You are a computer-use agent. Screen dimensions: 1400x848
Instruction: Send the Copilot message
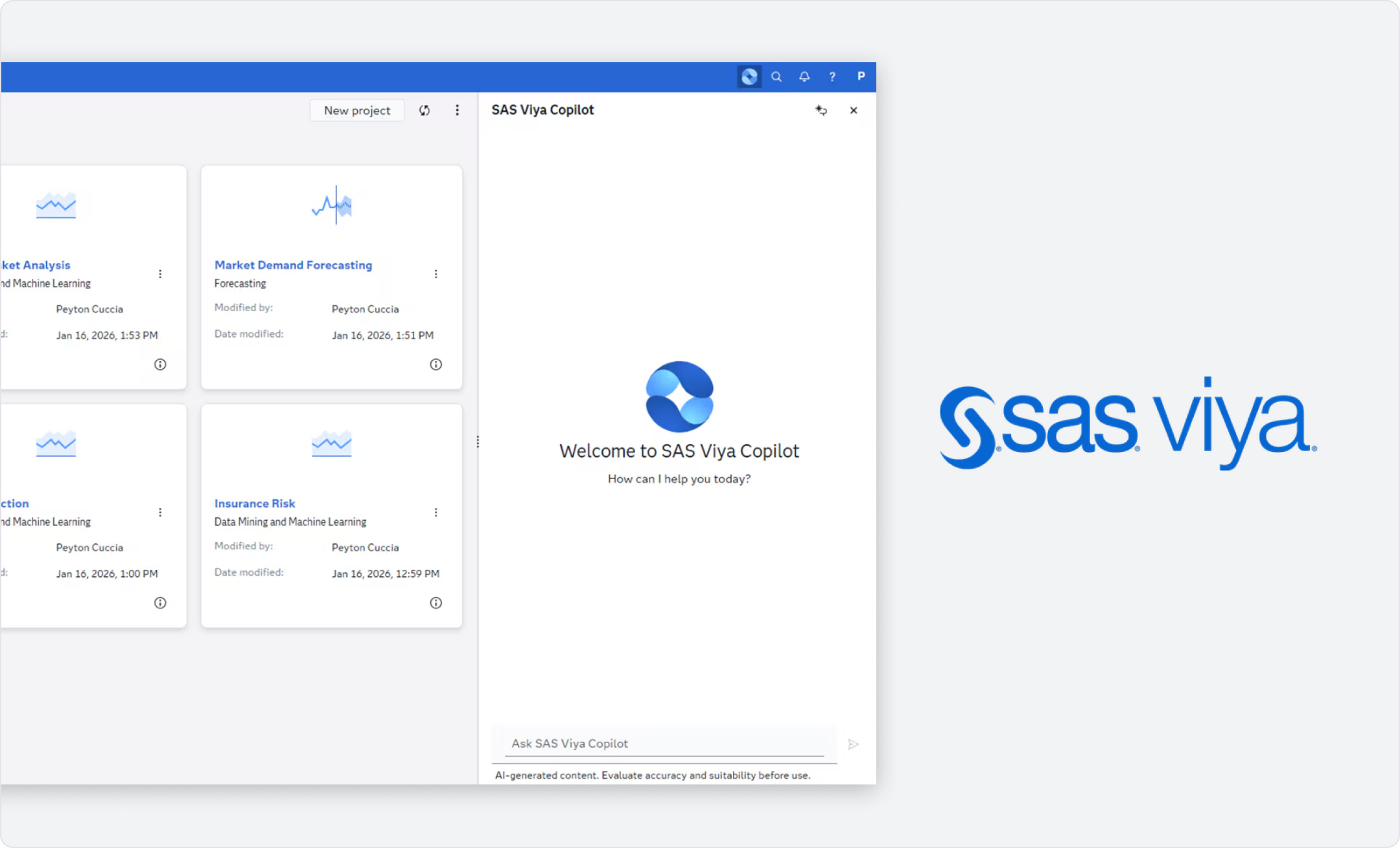click(x=854, y=744)
